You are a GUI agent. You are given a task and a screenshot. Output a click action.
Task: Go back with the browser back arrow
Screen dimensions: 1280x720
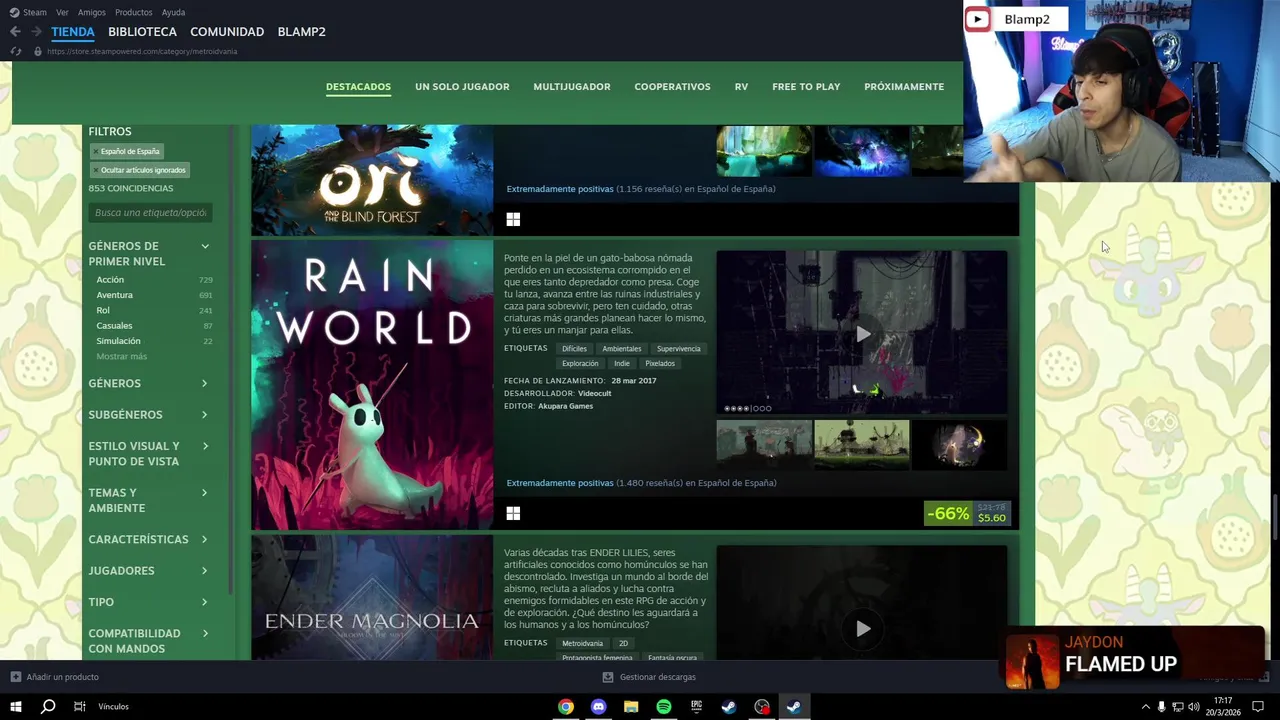point(15,32)
